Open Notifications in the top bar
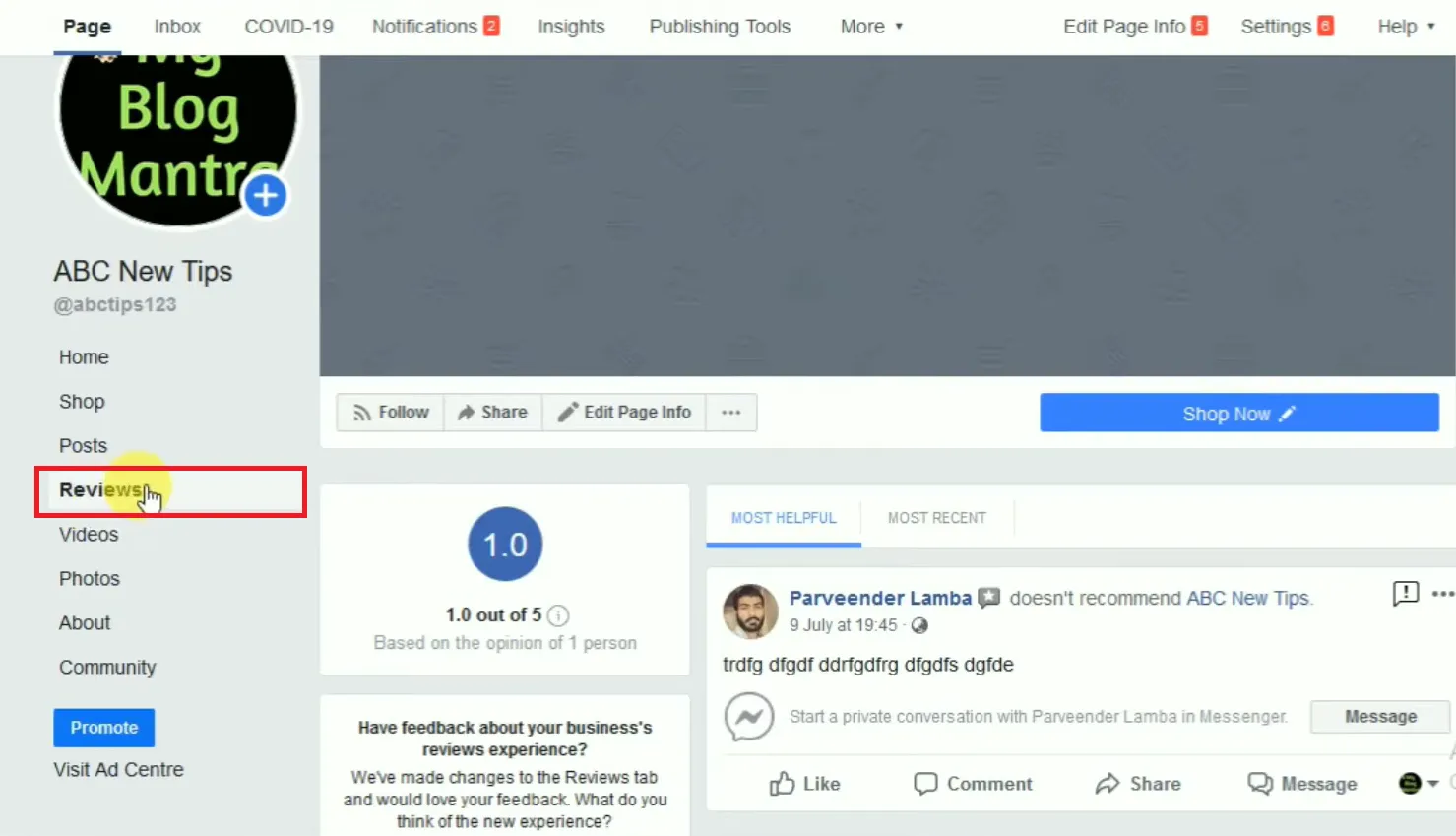This screenshot has height=836, width=1456. coord(435,27)
